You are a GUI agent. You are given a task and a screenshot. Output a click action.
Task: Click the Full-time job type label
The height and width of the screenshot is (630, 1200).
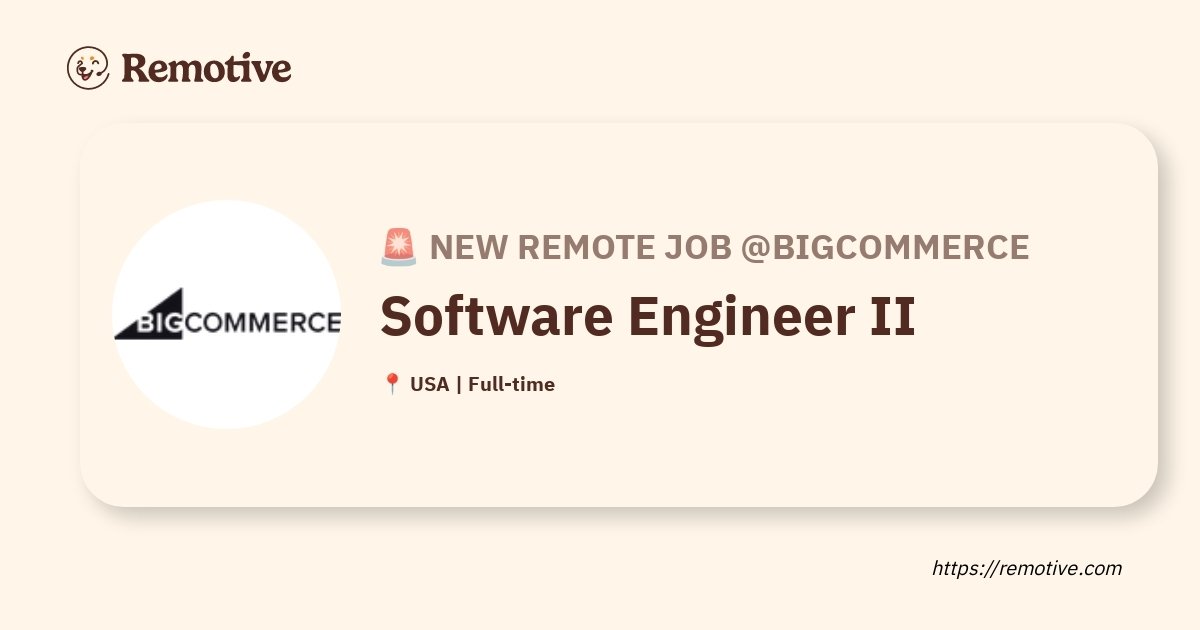[x=511, y=384]
